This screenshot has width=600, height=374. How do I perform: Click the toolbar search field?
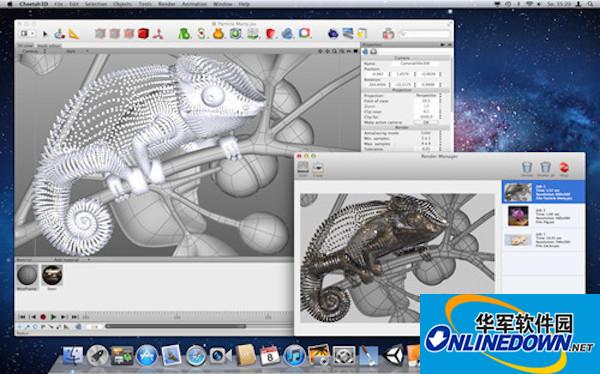point(424,34)
